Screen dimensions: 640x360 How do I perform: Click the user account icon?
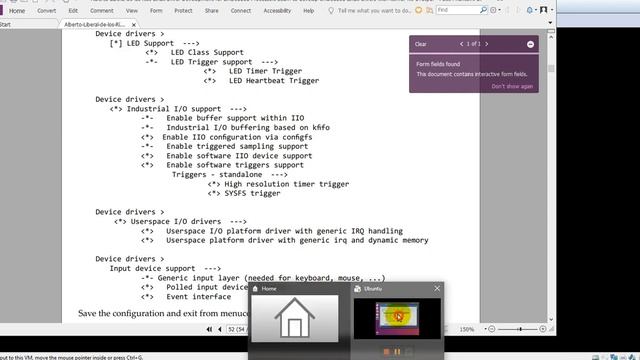[544, 10]
